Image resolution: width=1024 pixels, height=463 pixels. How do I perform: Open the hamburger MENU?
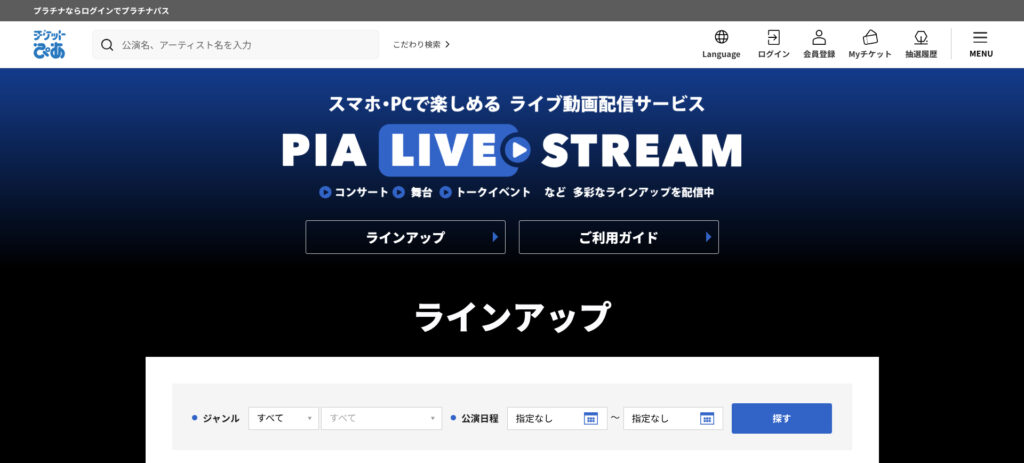[981, 44]
